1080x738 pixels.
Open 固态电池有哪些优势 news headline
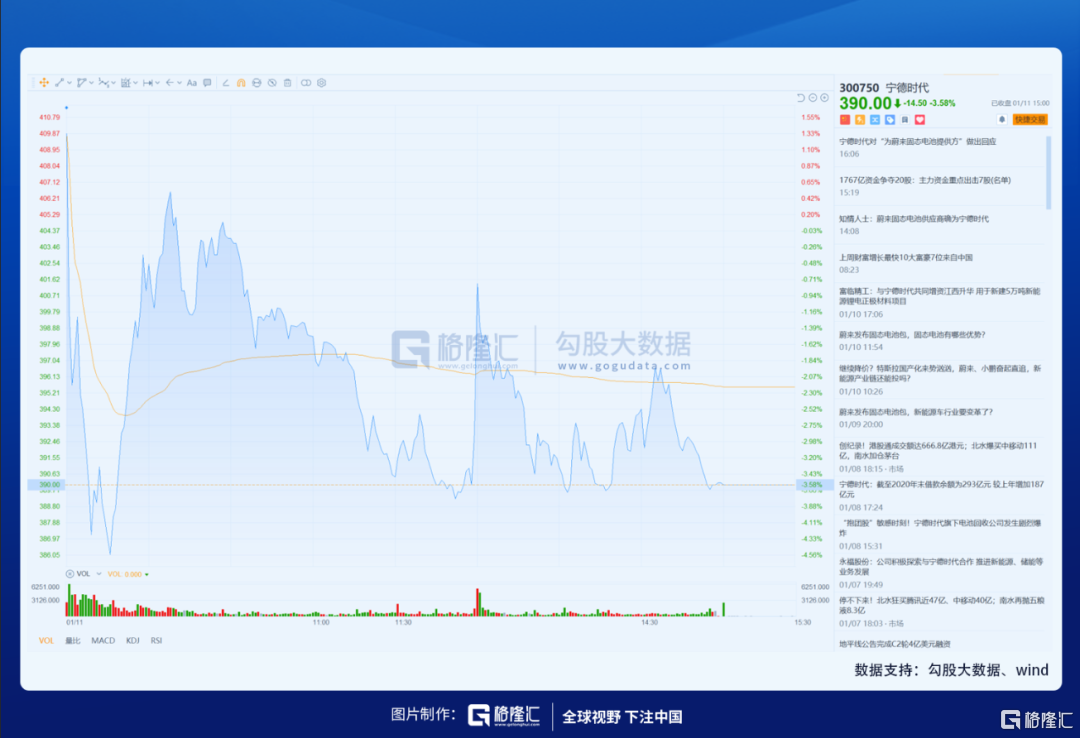click(x=913, y=335)
